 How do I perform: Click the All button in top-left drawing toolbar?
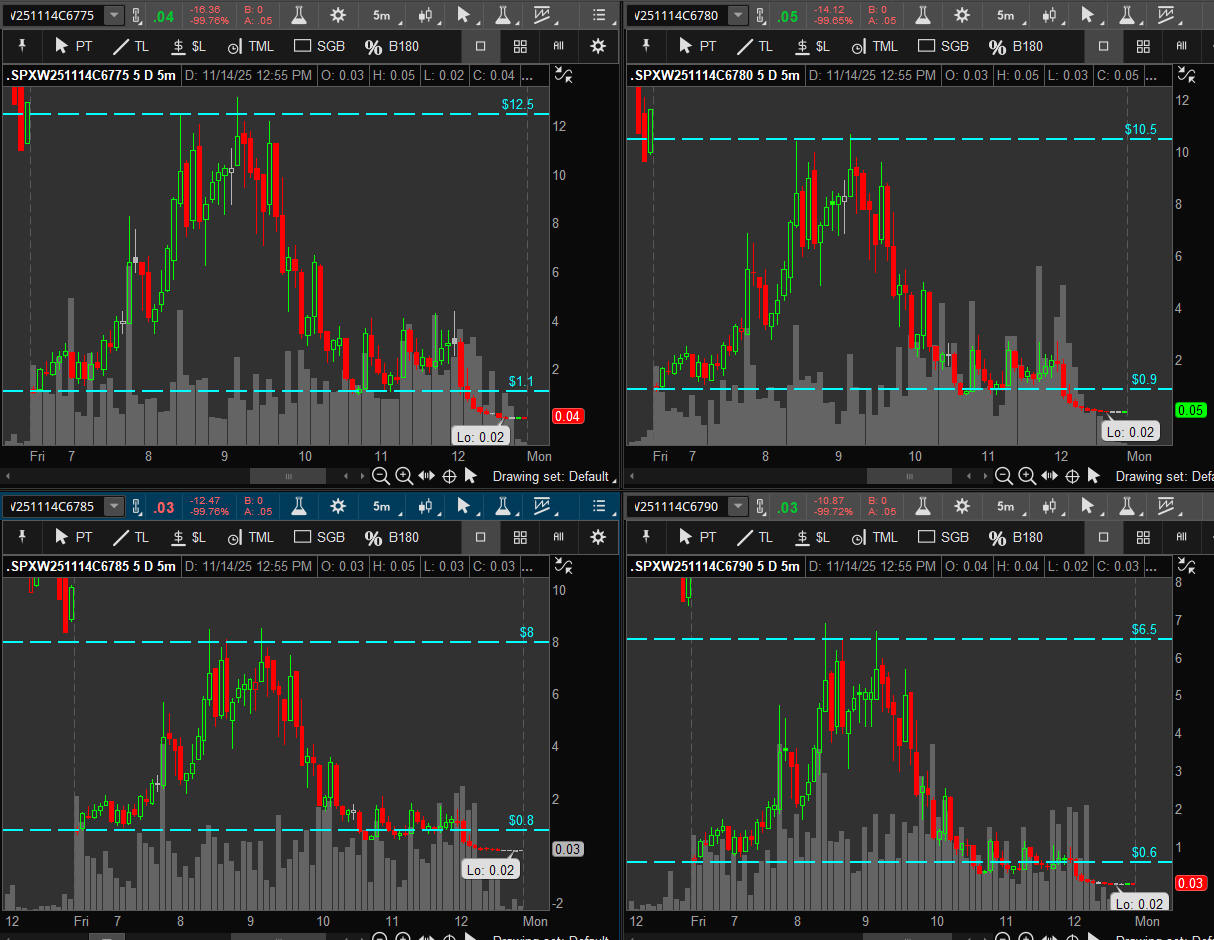tap(558, 46)
